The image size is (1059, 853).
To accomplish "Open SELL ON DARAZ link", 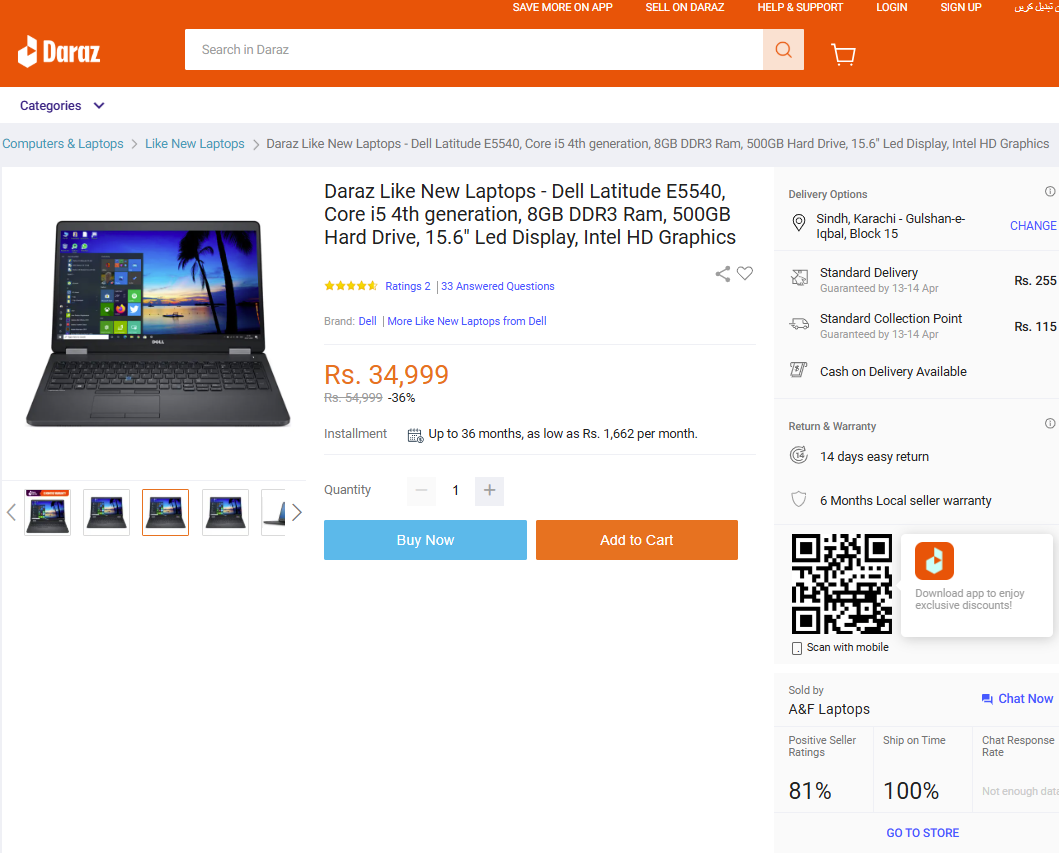I will coord(685,7).
